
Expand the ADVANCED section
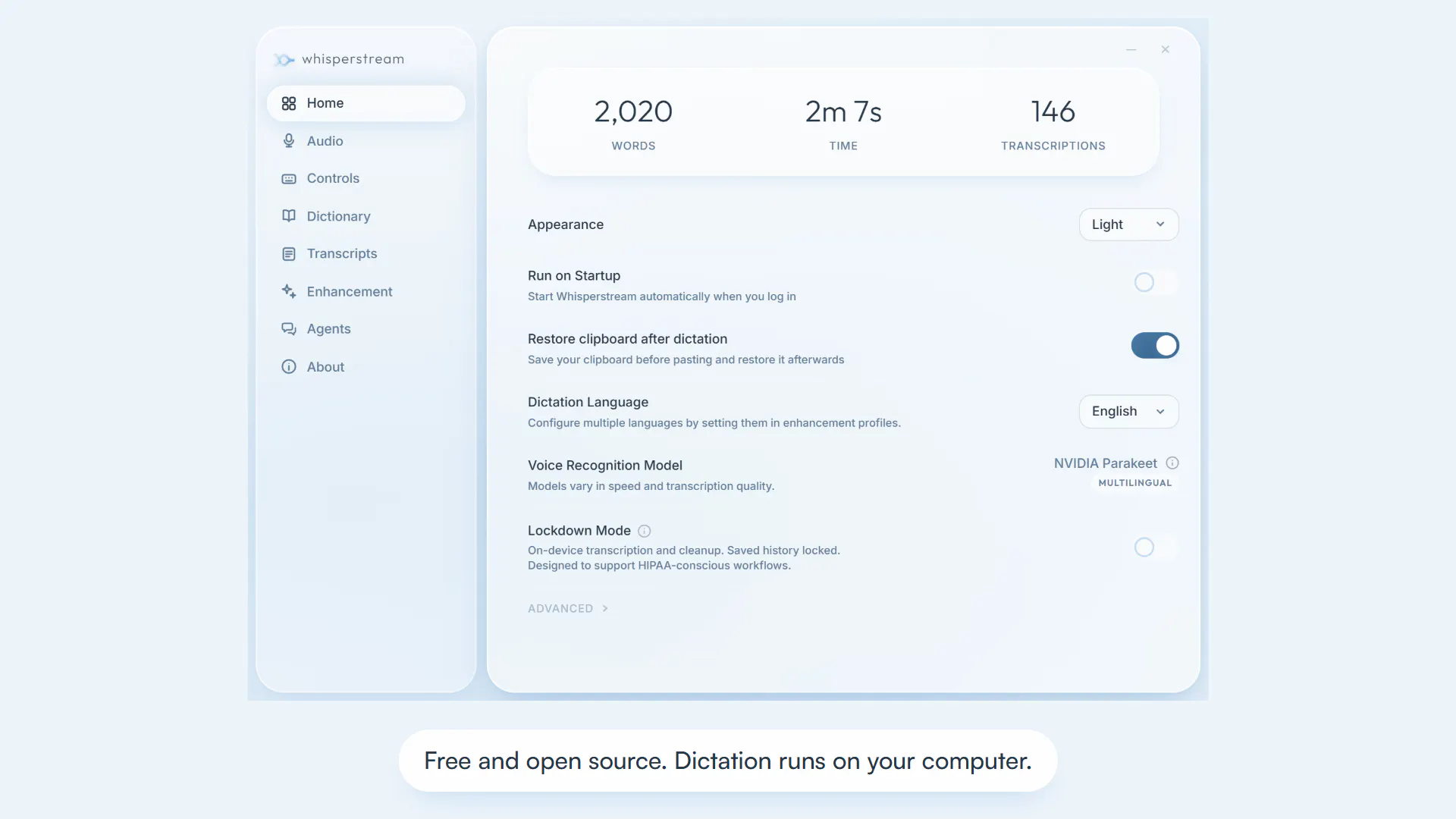tap(568, 609)
